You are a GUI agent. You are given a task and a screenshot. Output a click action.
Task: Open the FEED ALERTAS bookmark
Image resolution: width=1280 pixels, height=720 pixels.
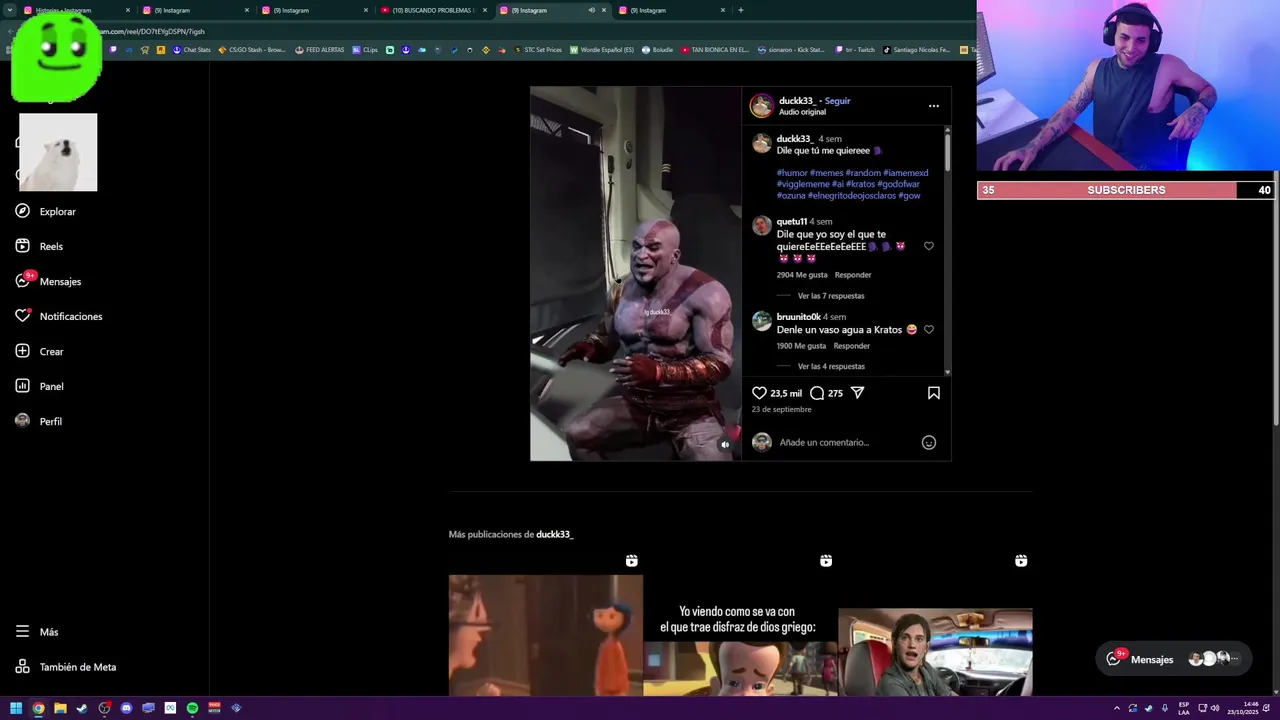click(x=320, y=49)
